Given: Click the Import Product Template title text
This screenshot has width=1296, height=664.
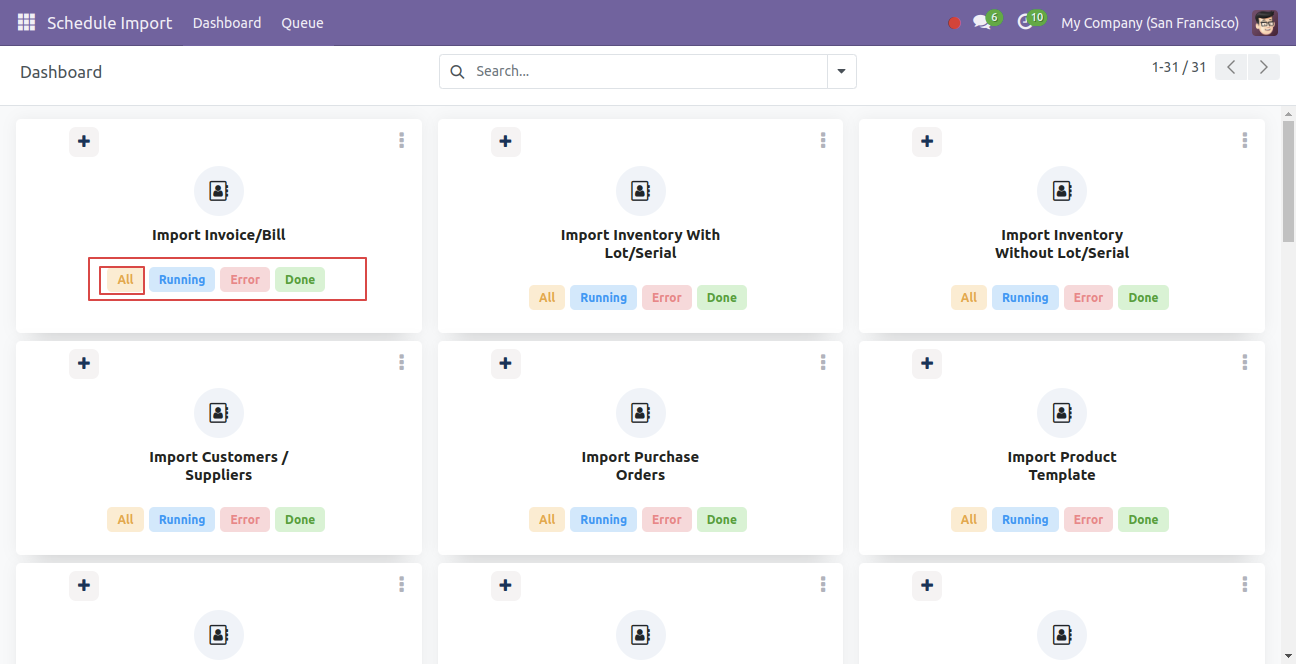Looking at the screenshot, I should click(x=1062, y=466).
